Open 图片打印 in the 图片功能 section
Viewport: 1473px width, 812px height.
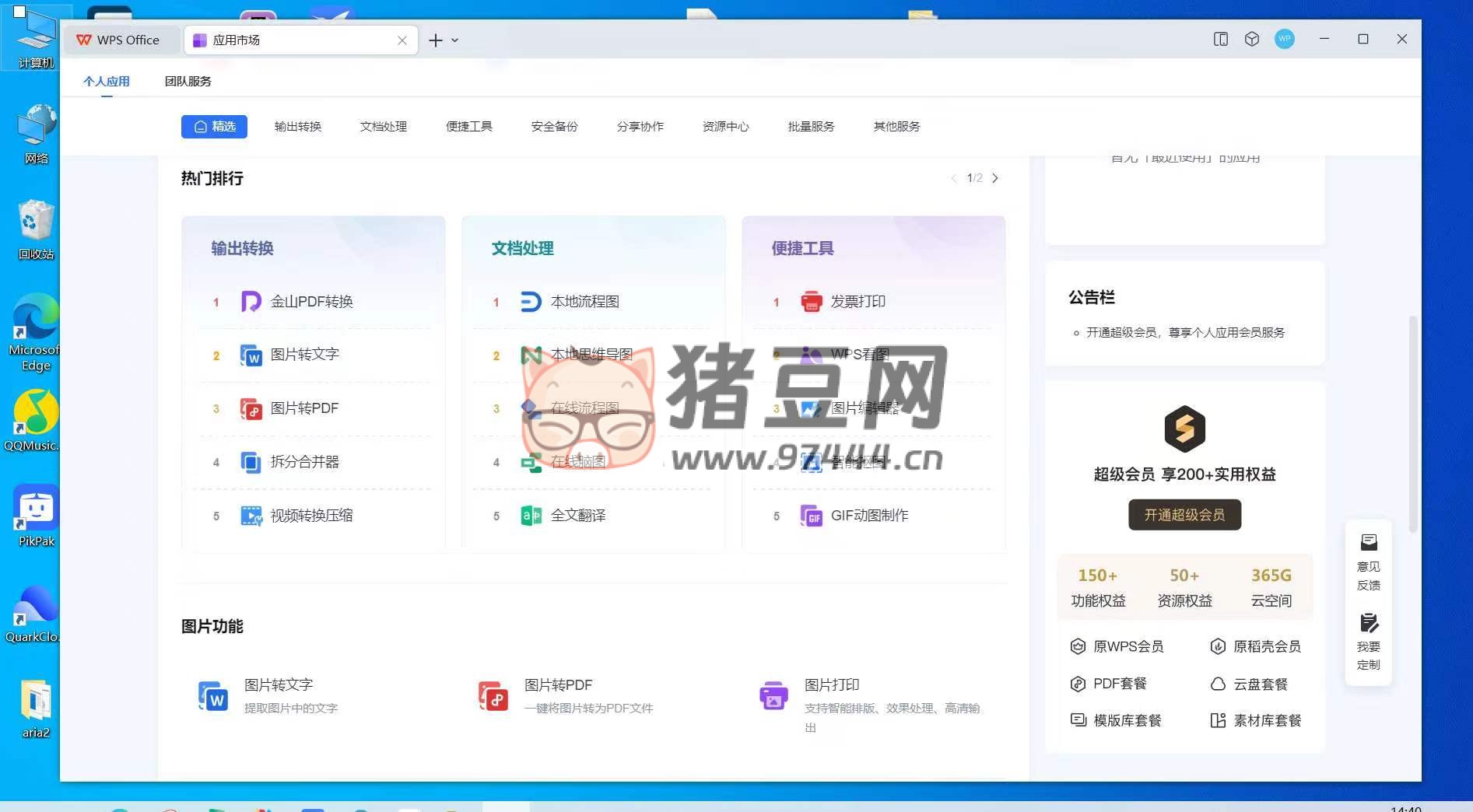831,685
